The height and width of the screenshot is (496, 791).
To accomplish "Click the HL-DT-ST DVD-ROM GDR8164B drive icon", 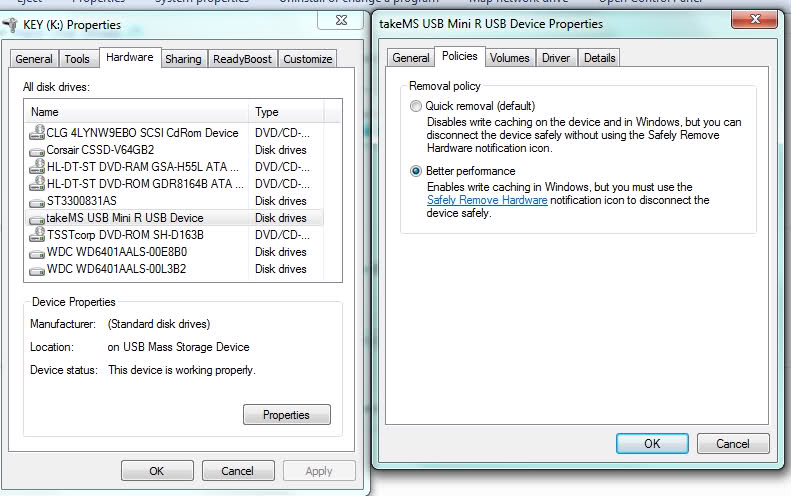I will click(x=37, y=184).
